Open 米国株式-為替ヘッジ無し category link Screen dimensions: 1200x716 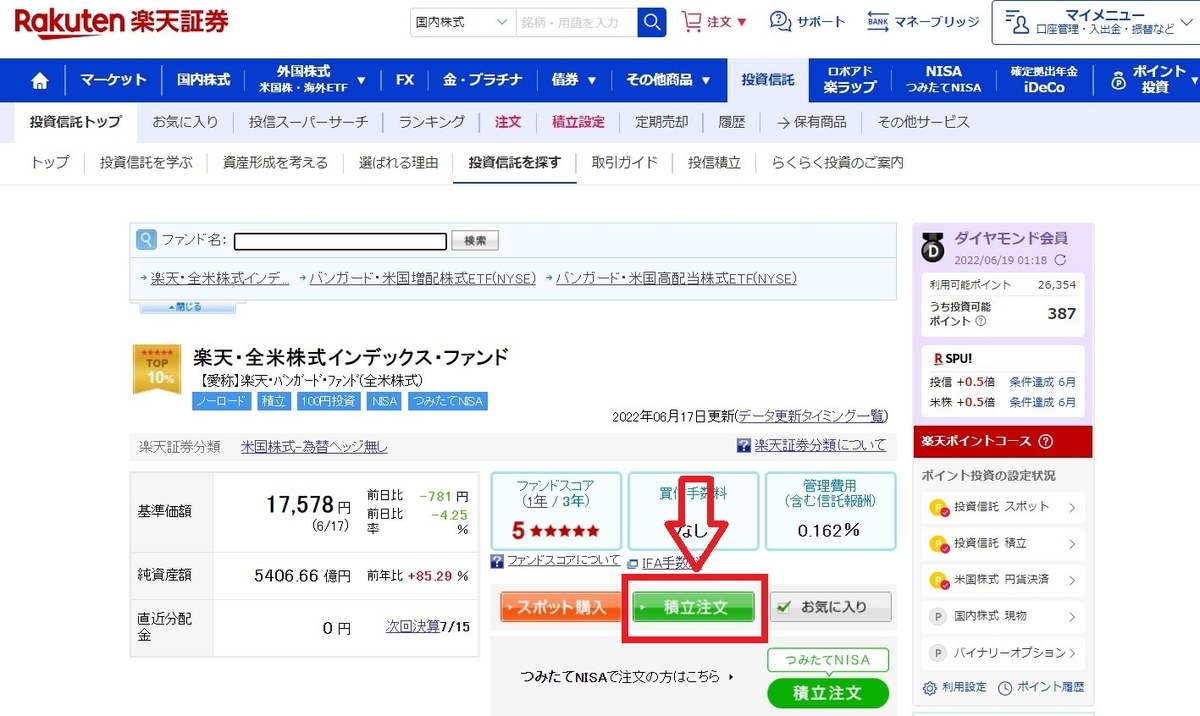(x=314, y=447)
